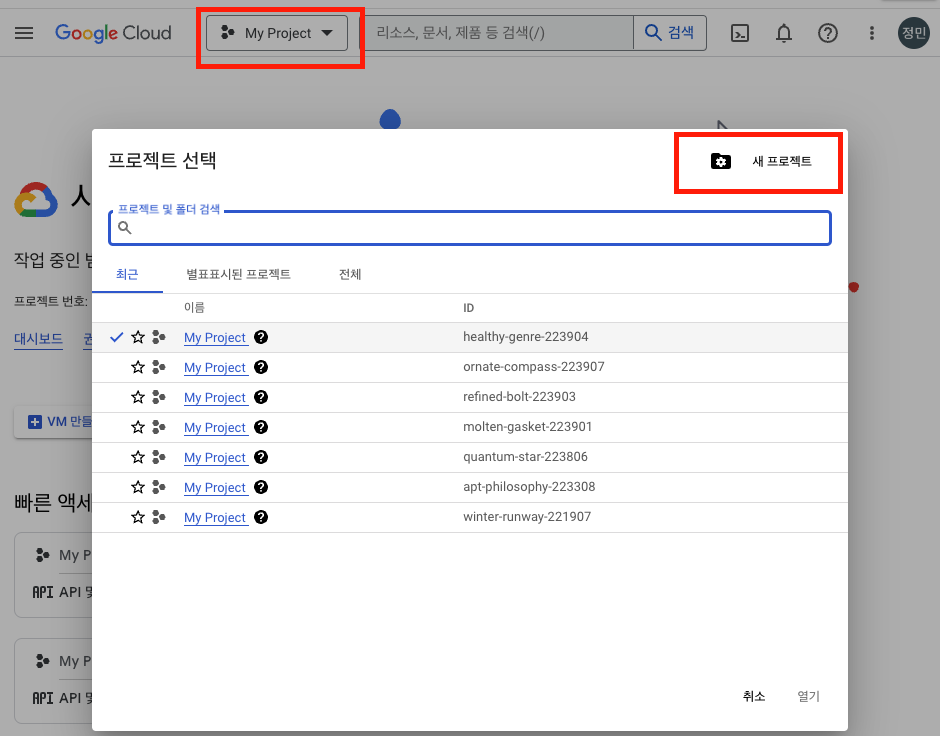
Task: Click project type icon in healthy-genre-223904 row
Action: click(159, 337)
